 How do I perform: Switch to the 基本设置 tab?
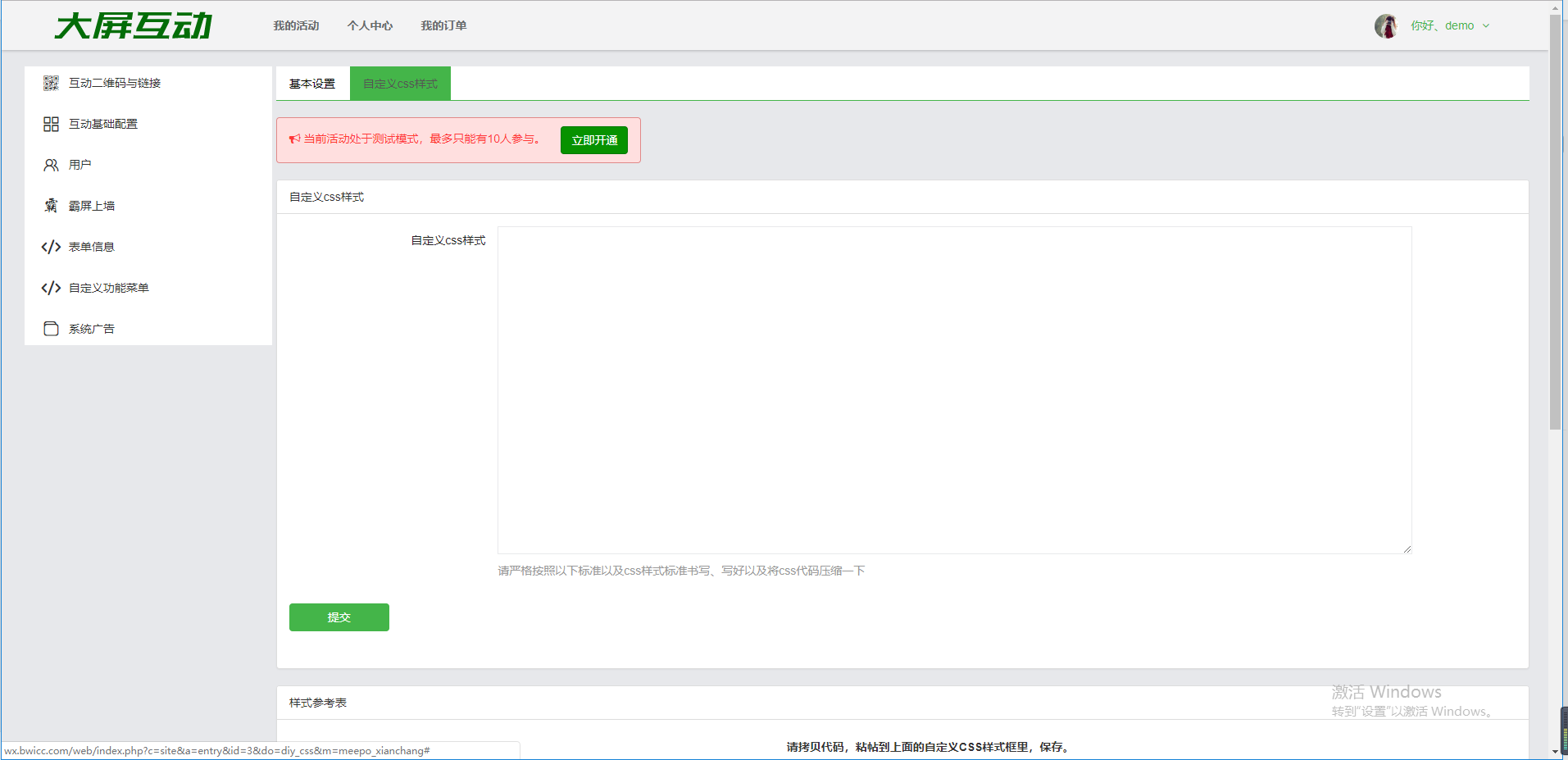pos(312,84)
